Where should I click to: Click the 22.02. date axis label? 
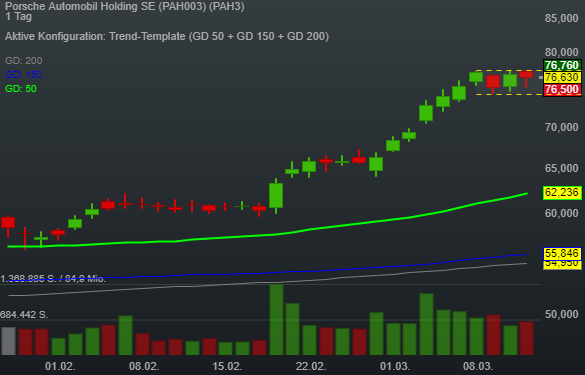click(x=311, y=366)
